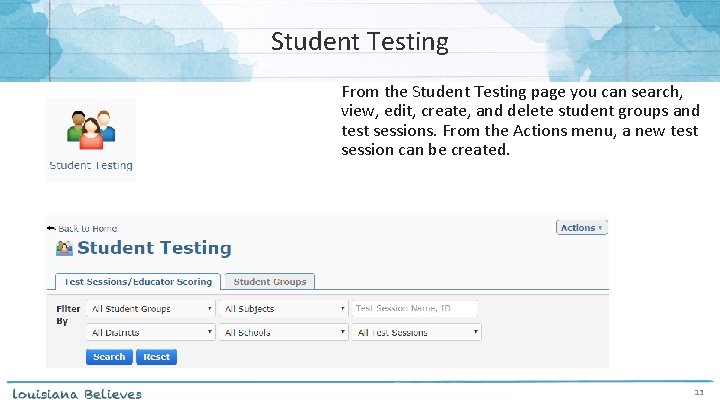Open the All Schools filter dropdown
This screenshot has height=405, width=720.
pos(283,332)
